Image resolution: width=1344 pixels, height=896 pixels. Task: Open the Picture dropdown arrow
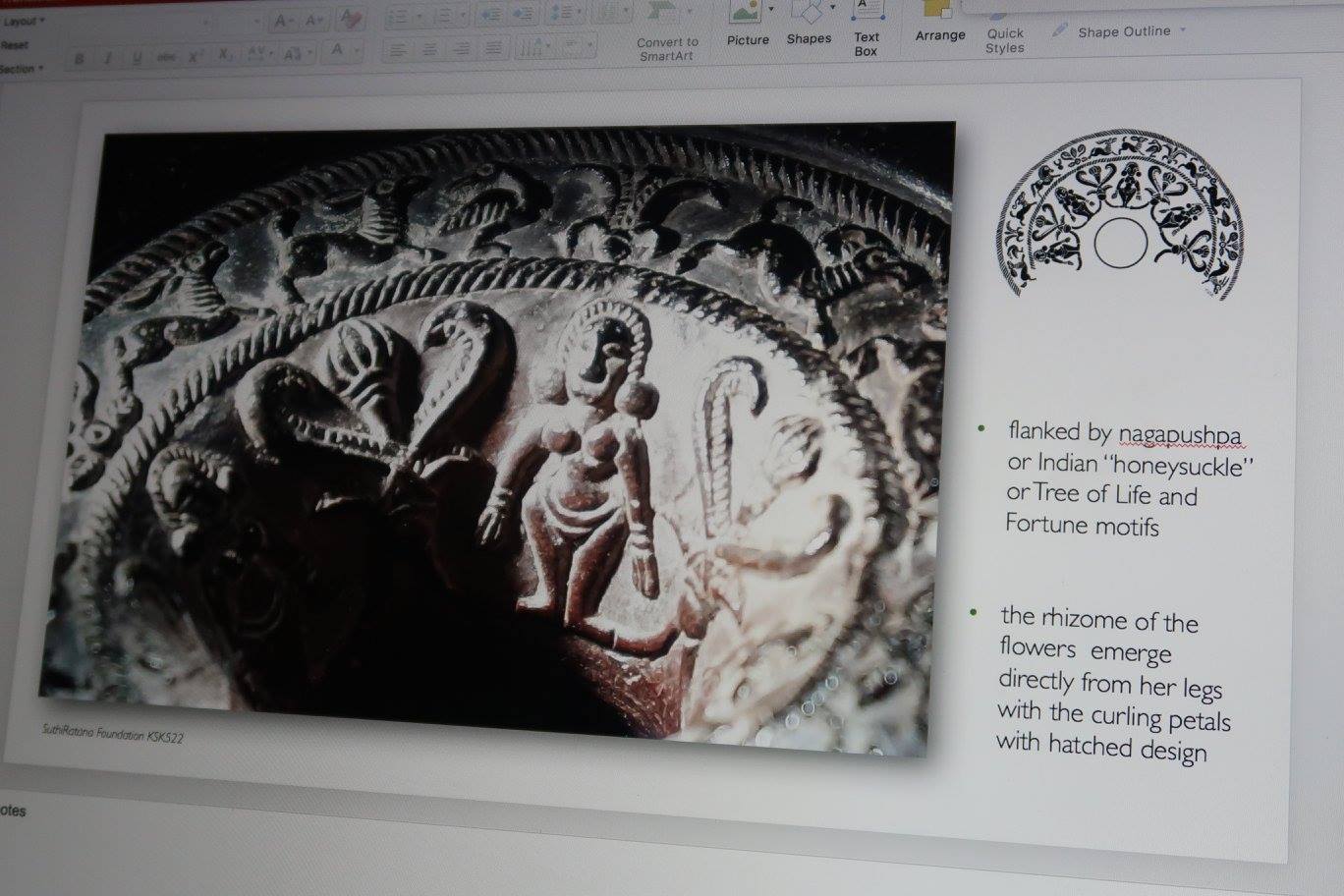(771, 10)
